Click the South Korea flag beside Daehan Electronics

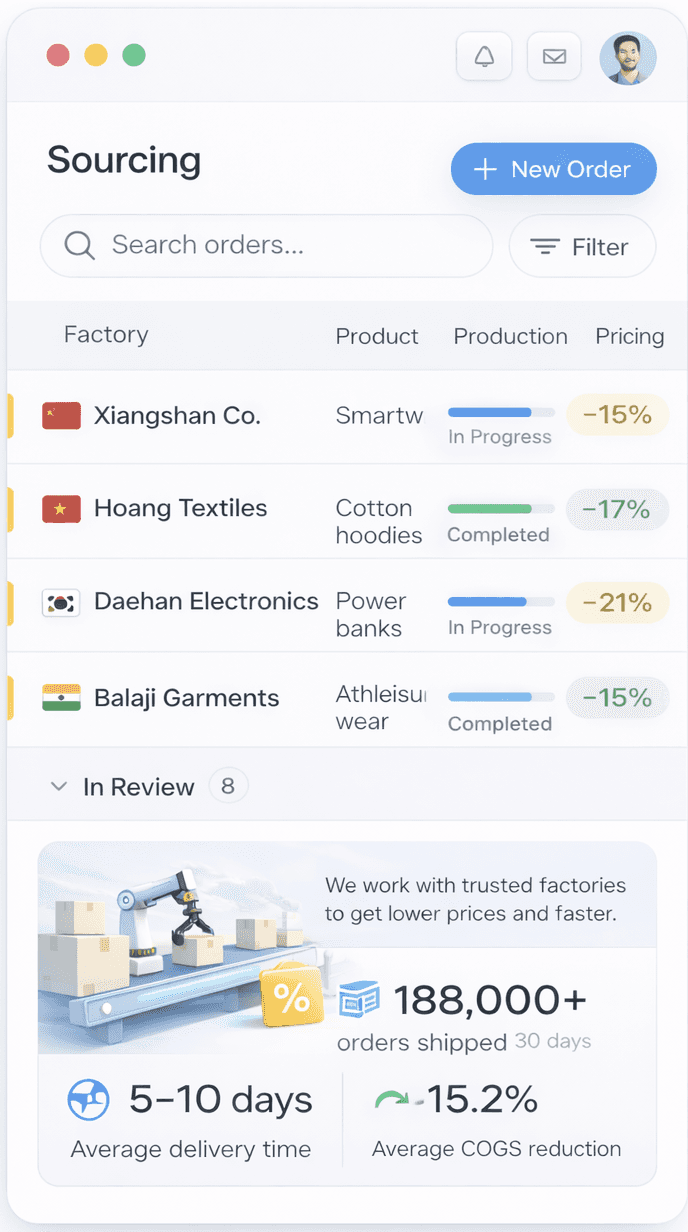60,601
